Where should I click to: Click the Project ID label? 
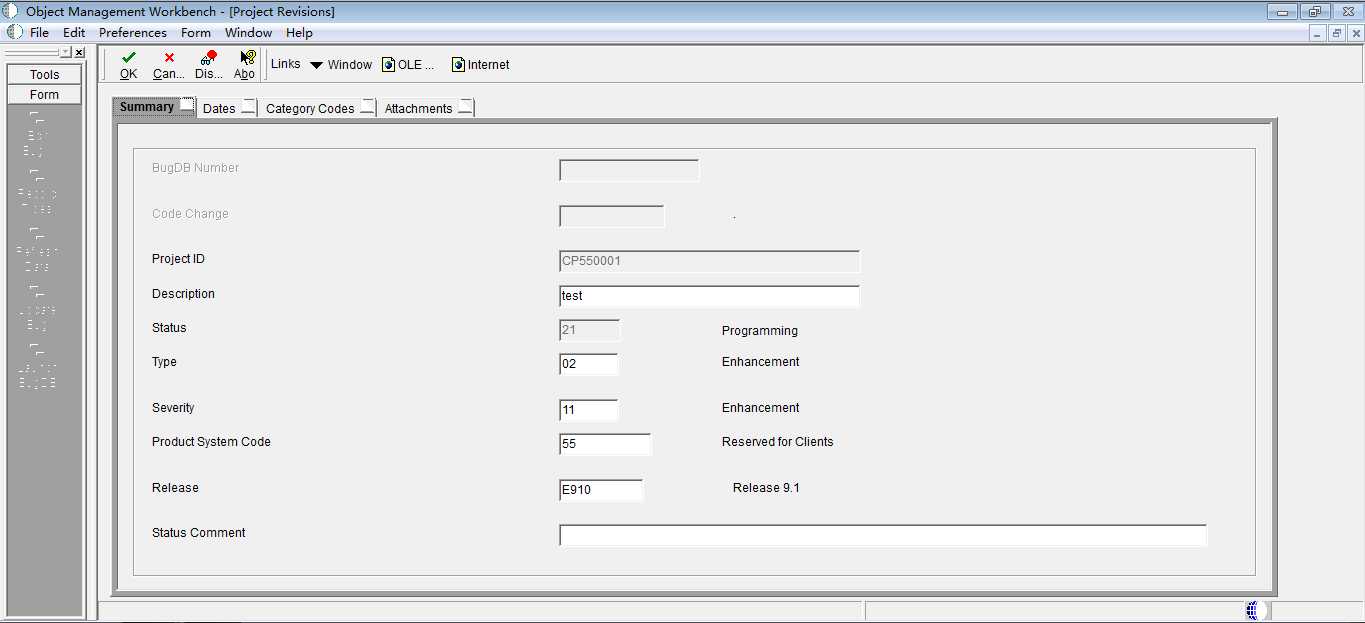[x=178, y=259]
